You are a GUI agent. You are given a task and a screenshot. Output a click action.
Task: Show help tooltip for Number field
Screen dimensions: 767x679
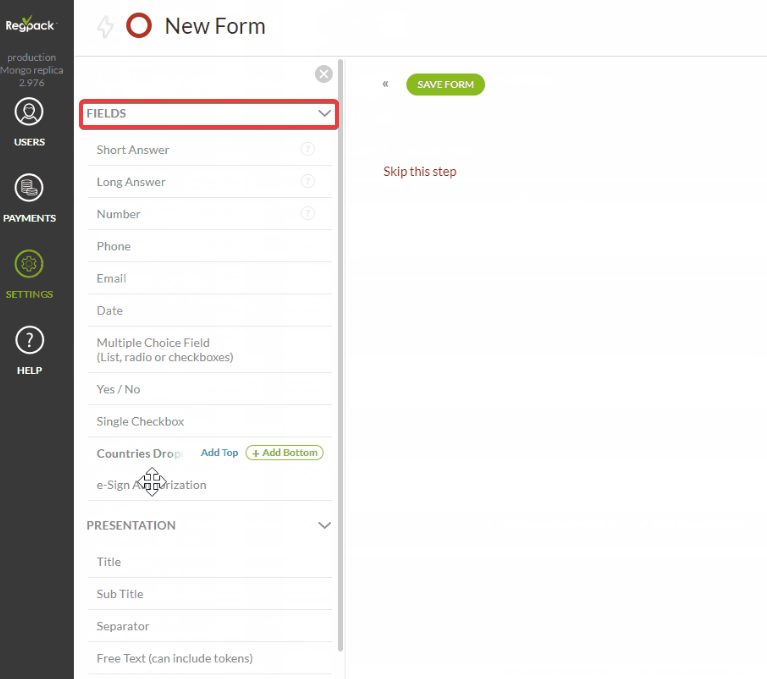[308, 213]
